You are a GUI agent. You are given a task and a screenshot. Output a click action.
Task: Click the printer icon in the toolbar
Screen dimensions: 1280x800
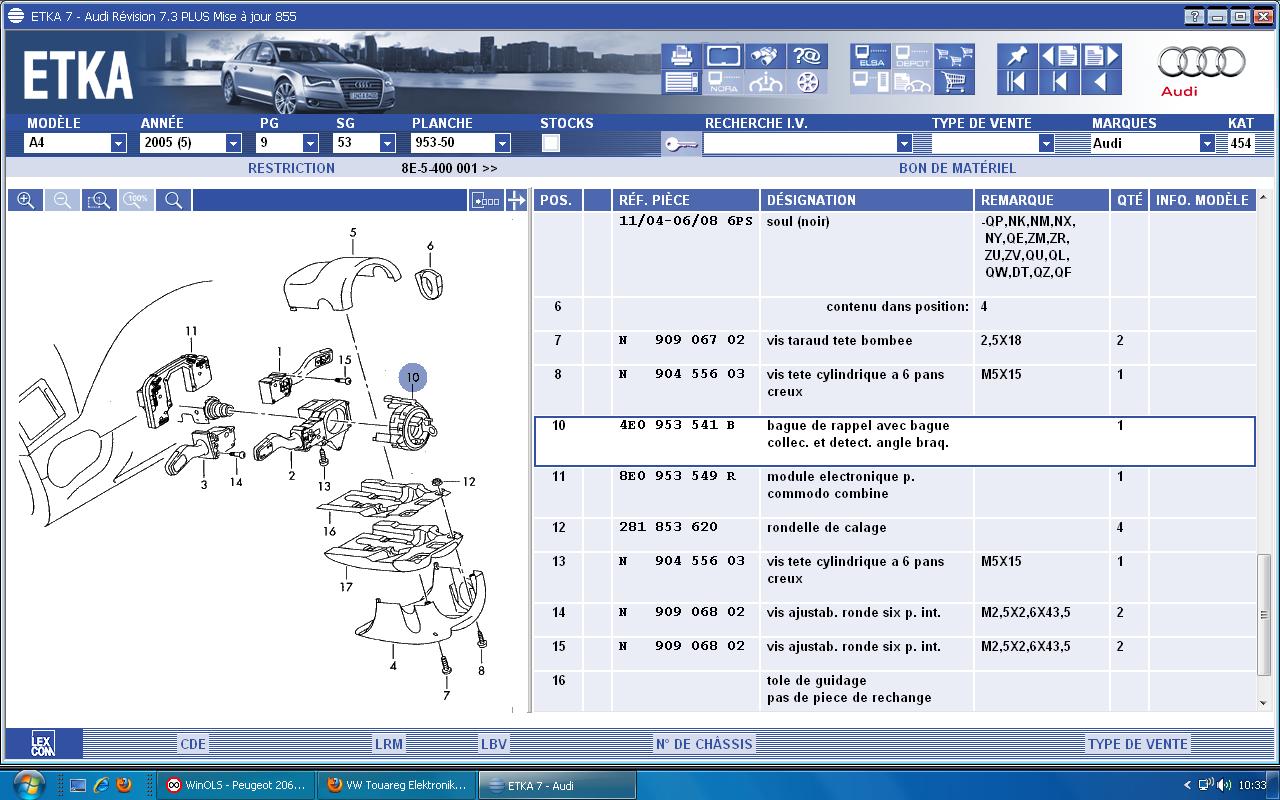point(681,56)
